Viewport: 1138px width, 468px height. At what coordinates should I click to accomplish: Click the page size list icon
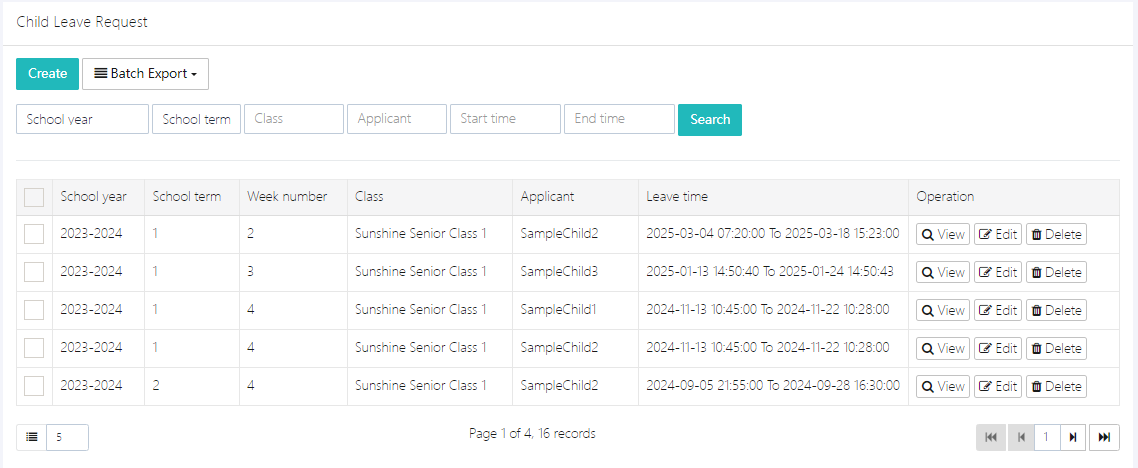(32, 437)
